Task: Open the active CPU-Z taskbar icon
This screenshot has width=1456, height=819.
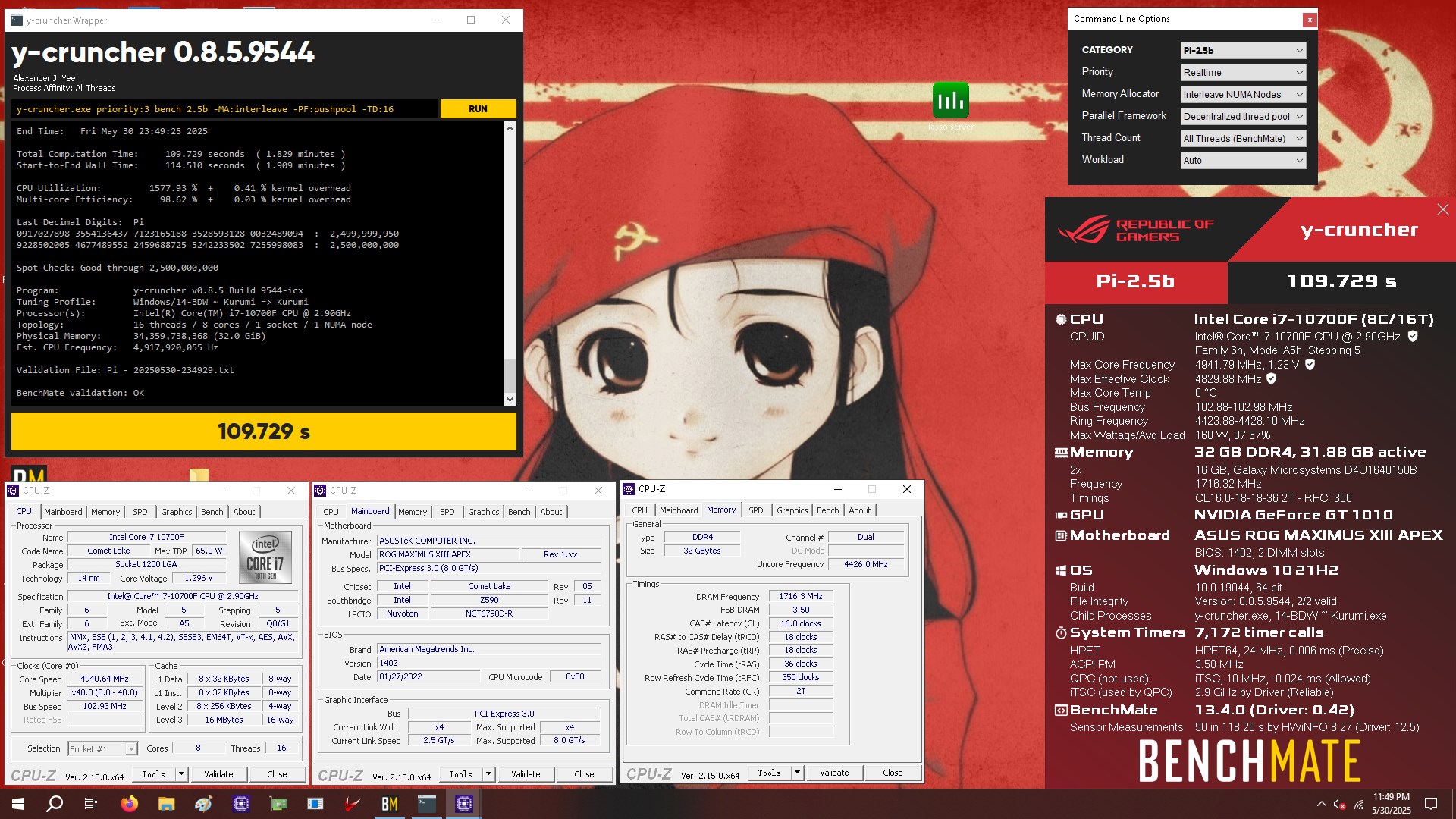Action: [463, 804]
